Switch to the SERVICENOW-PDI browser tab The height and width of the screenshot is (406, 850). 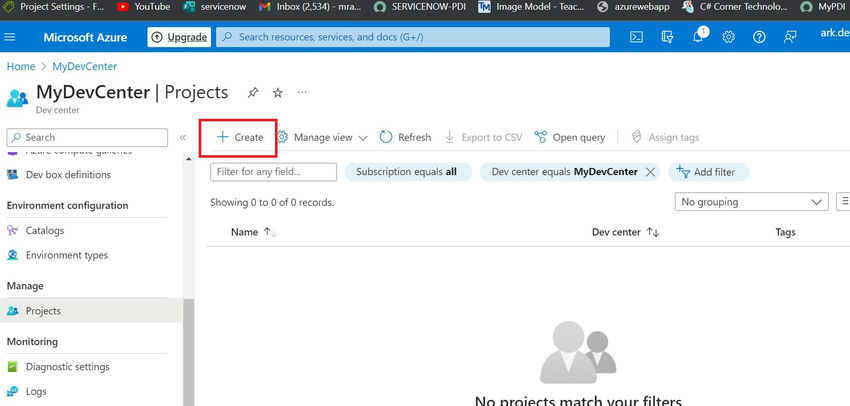tap(420, 7)
